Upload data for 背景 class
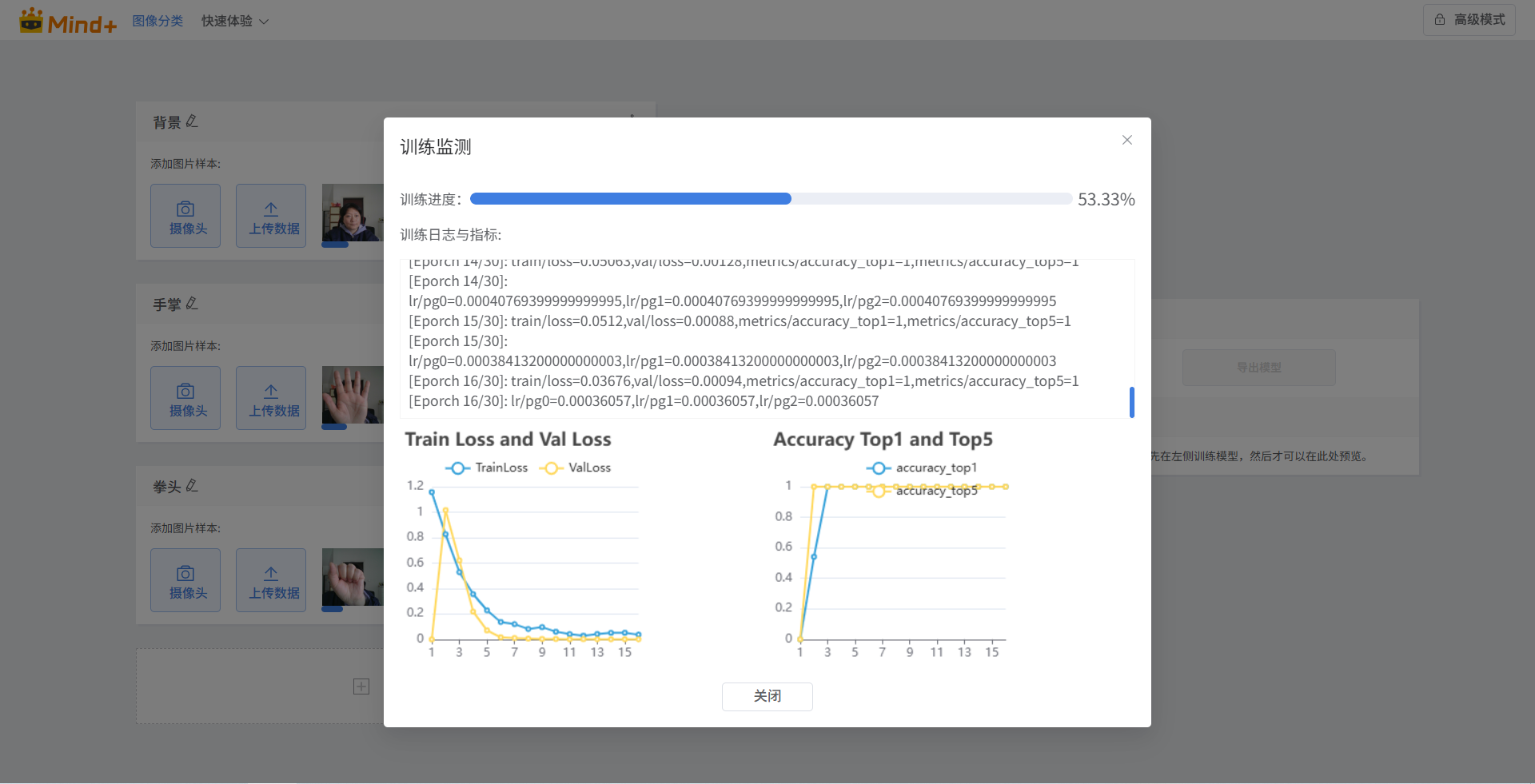Viewport: 1535px width, 784px height. pyautogui.click(x=271, y=216)
